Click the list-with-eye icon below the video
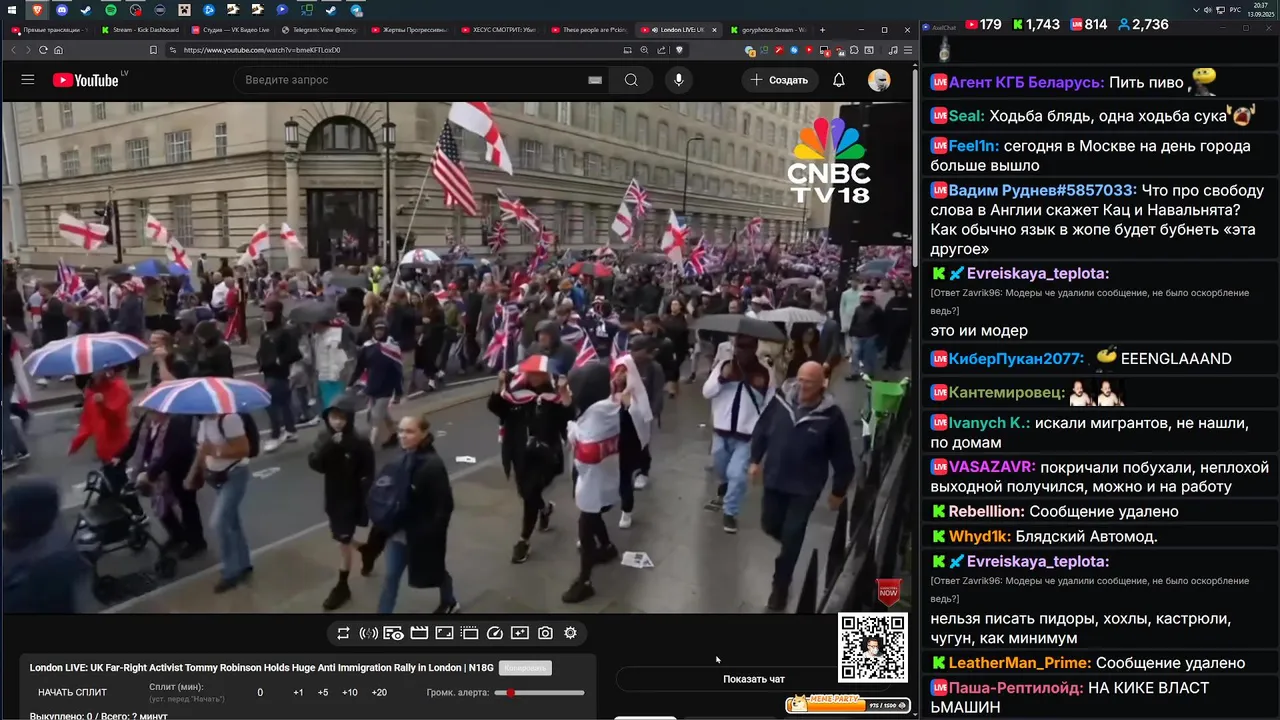 point(393,633)
